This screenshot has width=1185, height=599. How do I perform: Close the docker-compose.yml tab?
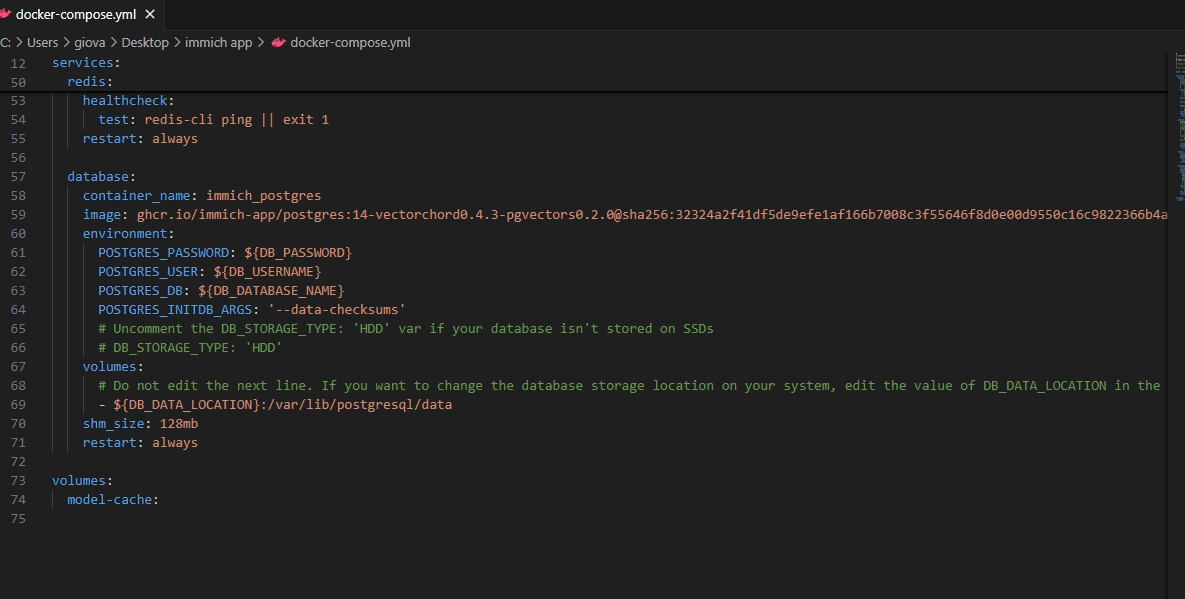pos(150,14)
